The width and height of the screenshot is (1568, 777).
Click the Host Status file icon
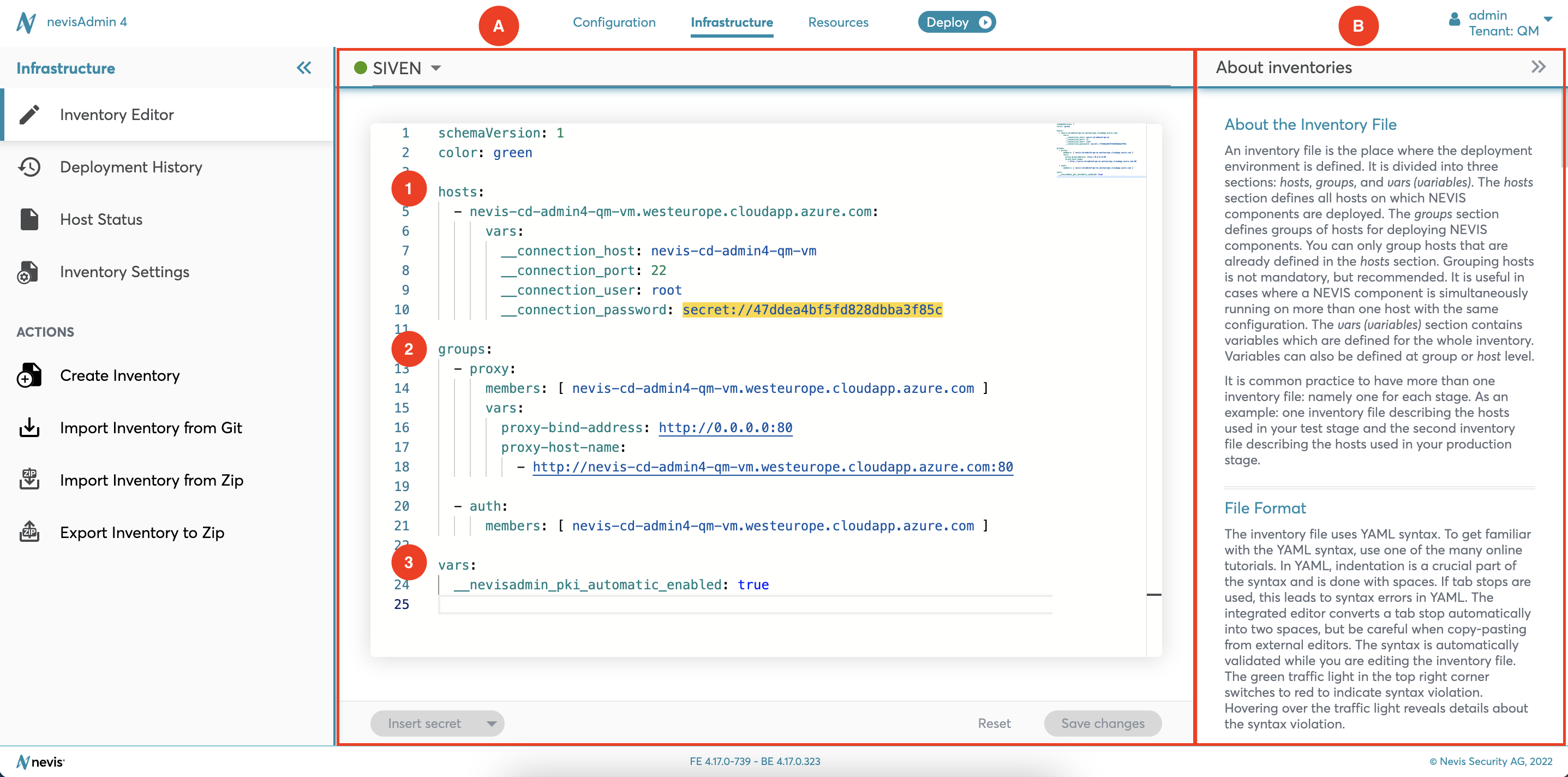(29, 219)
